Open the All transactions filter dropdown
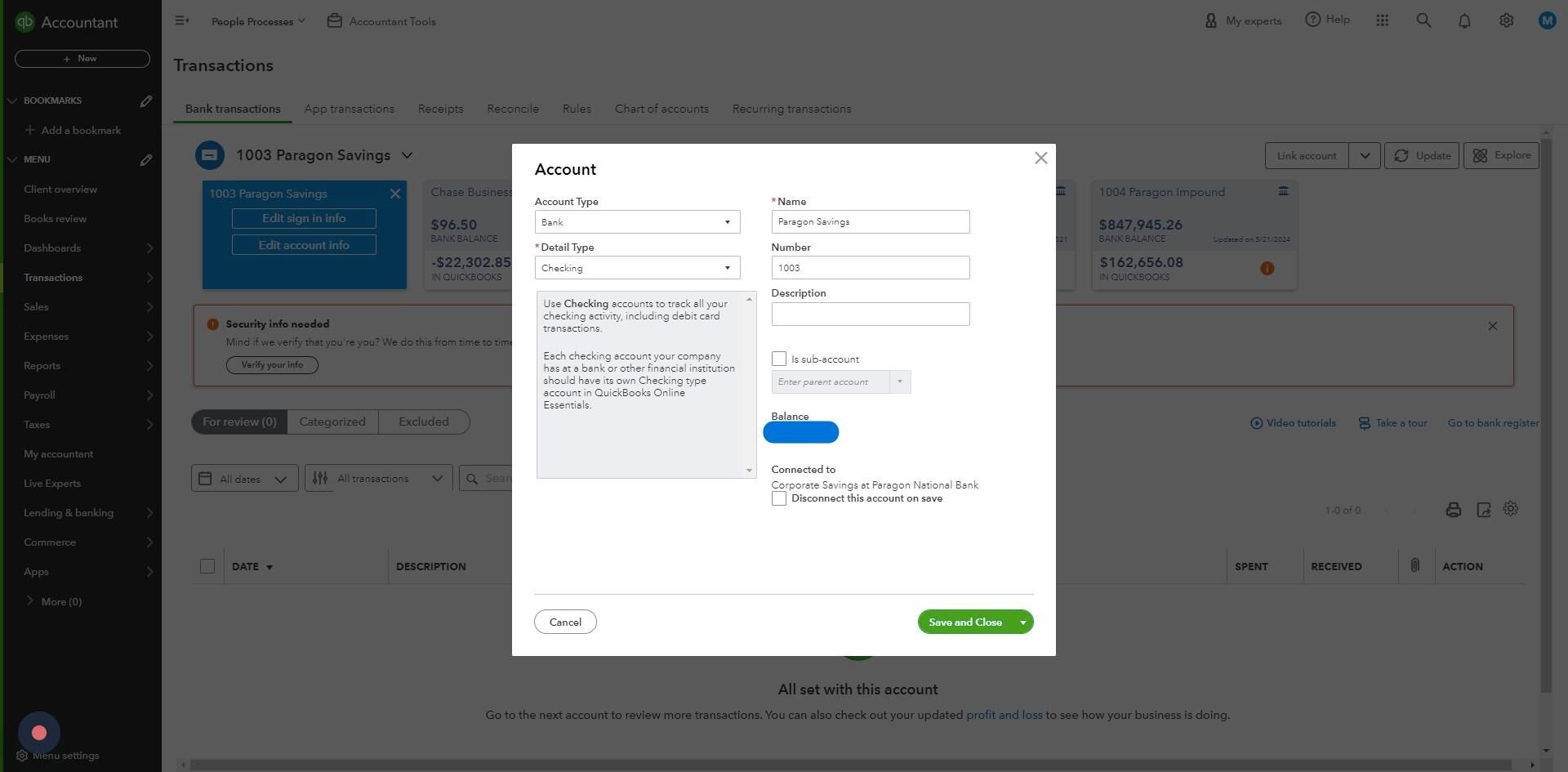Screen dimensions: 1568x772 [x=378, y=479]
